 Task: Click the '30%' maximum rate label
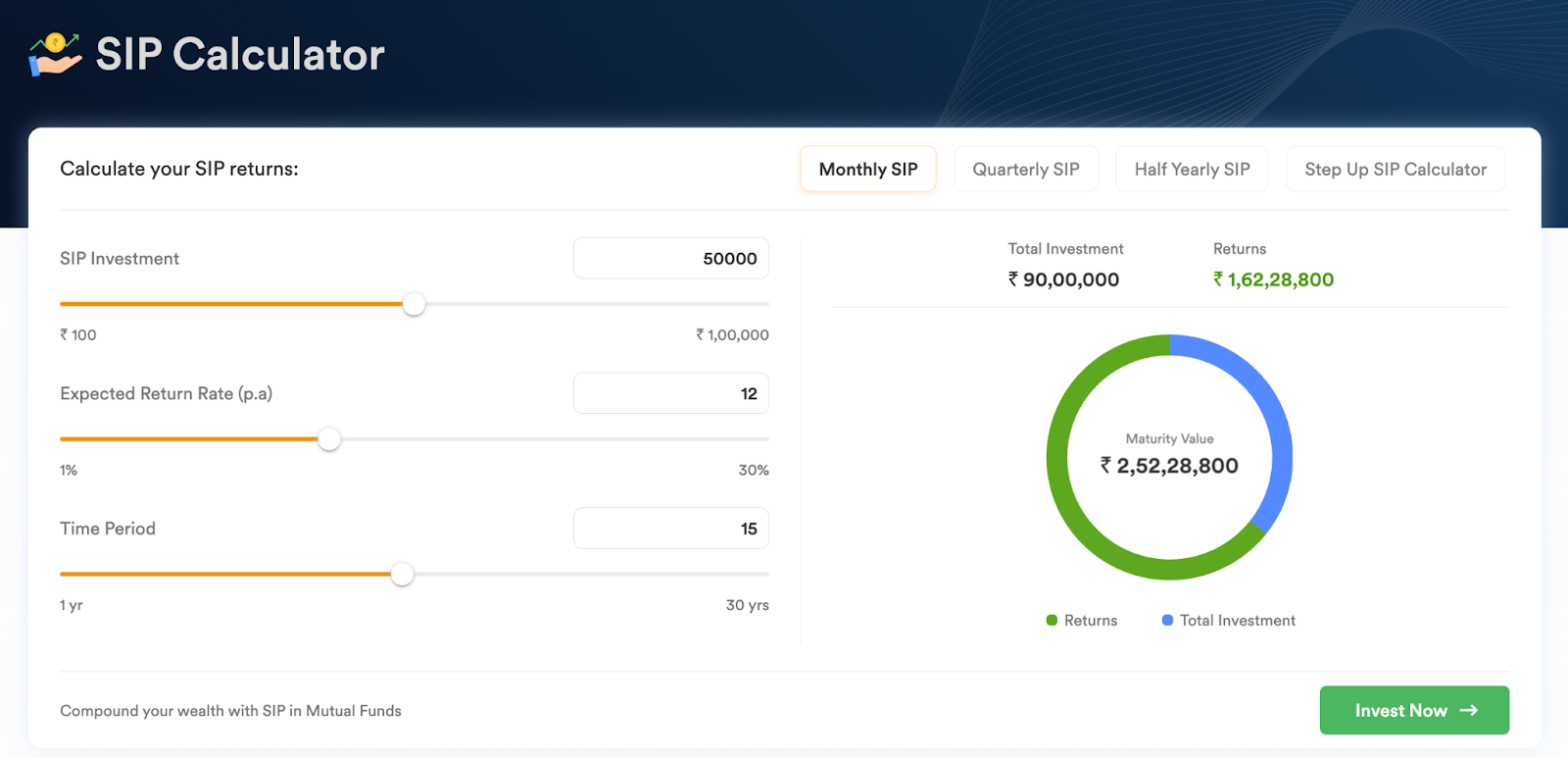coord(754,470)
